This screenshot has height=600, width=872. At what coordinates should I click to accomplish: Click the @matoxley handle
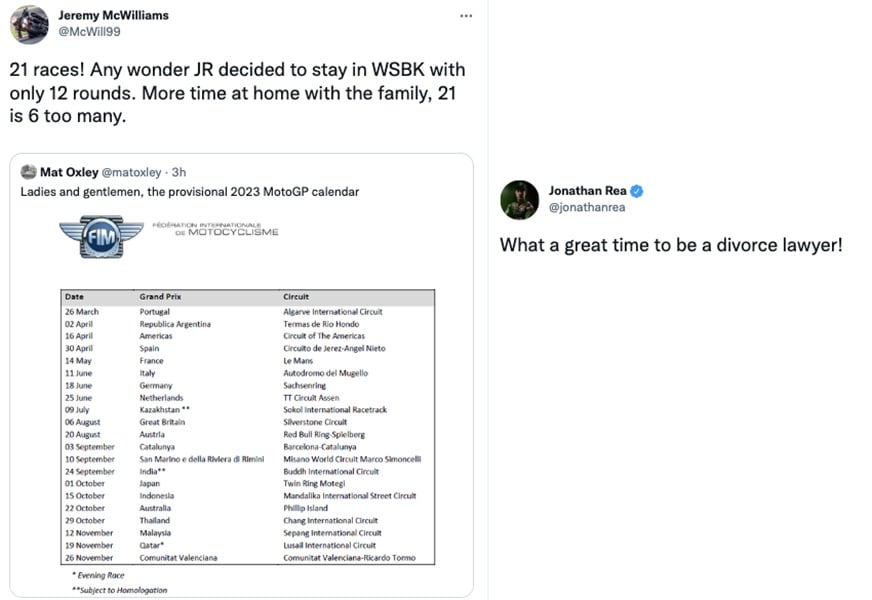point(131,172)
